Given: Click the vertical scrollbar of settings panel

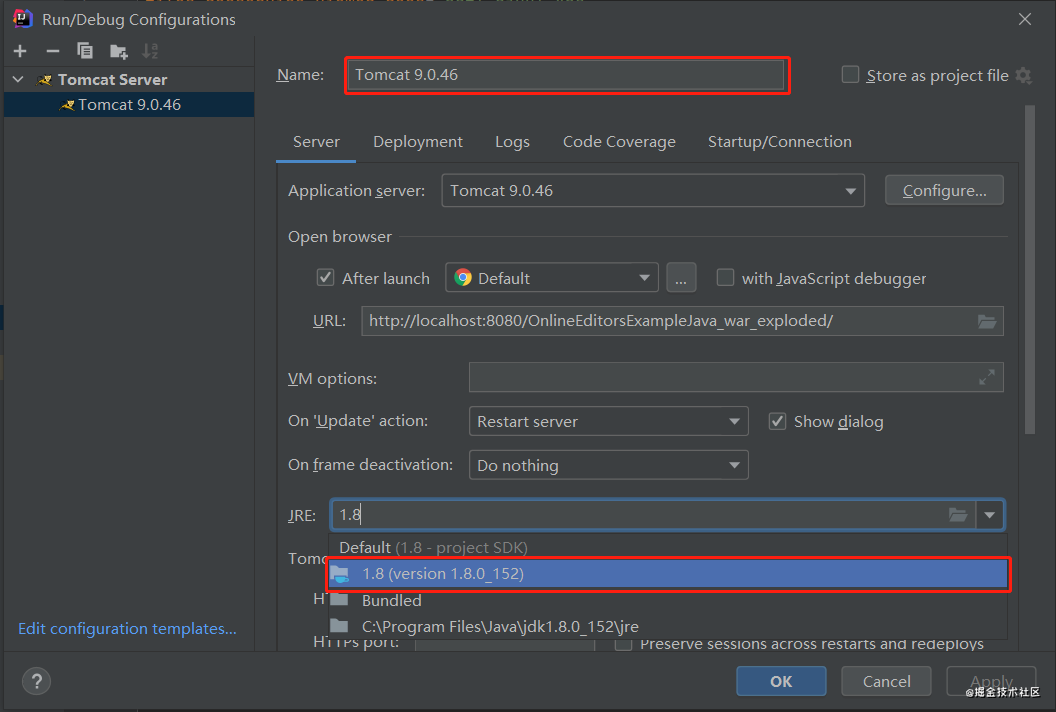Looking at the screenshot, I should pos(1030,269).
